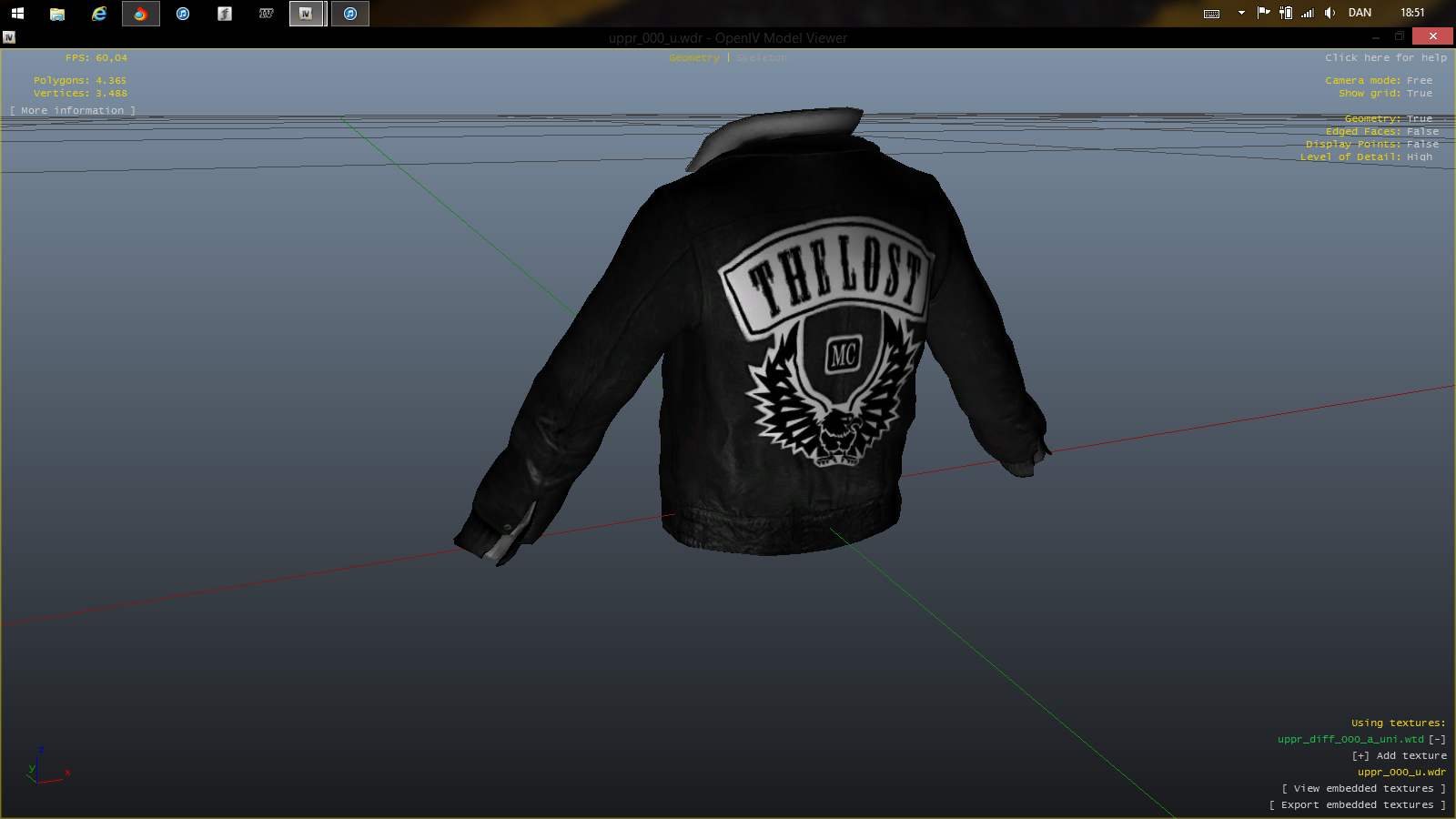This screenshot has width=1456, height=819.
Task: Open File Explorer from the taskbar
Action: click(x=57, y=14)
